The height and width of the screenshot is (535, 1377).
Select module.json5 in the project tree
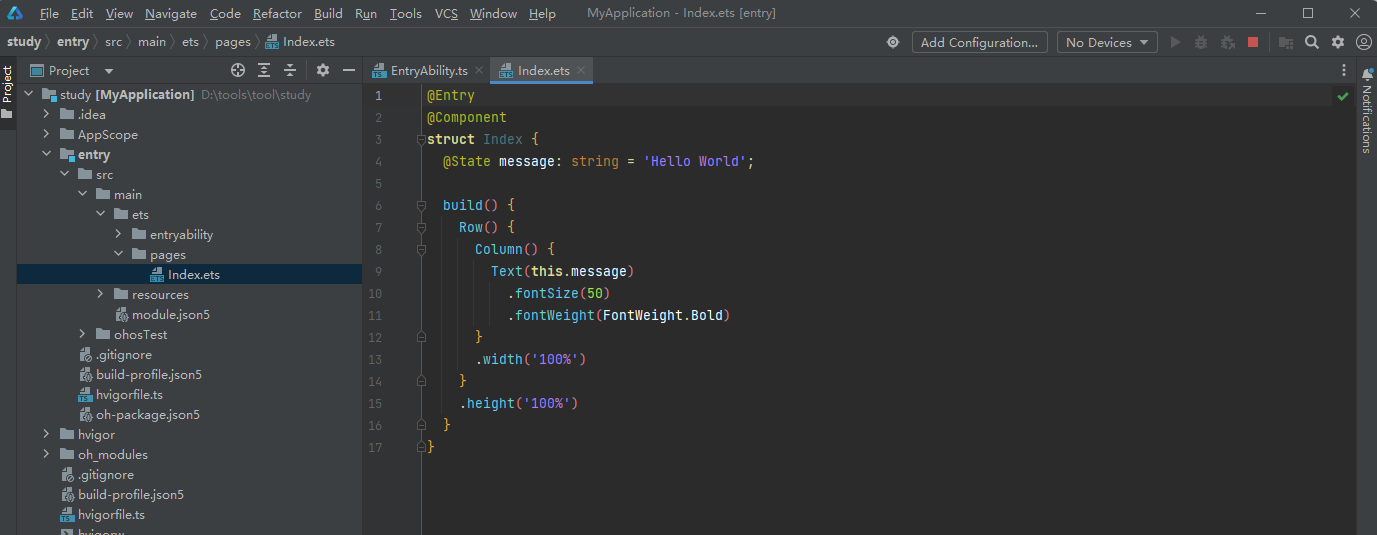170,314
